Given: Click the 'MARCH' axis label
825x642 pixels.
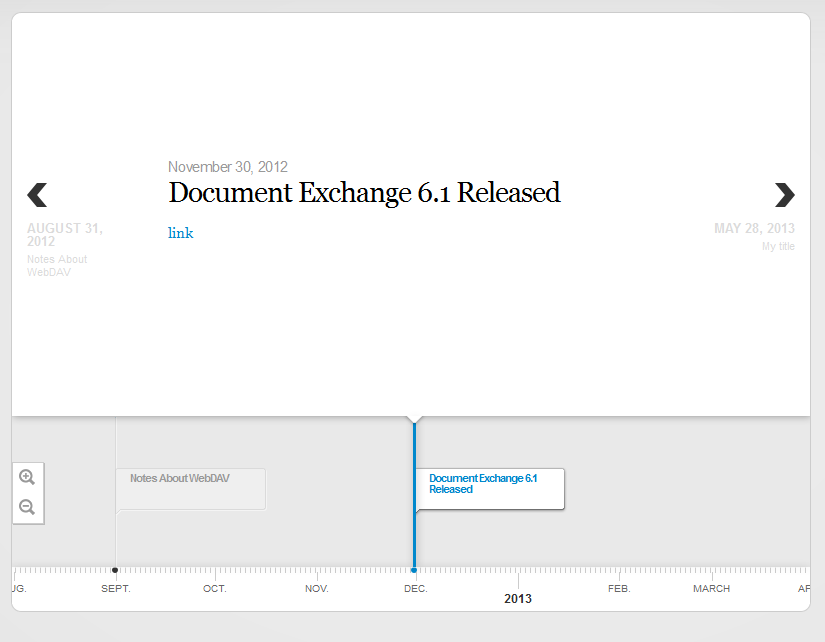Looking at the screenshot, I should [711, 589].
